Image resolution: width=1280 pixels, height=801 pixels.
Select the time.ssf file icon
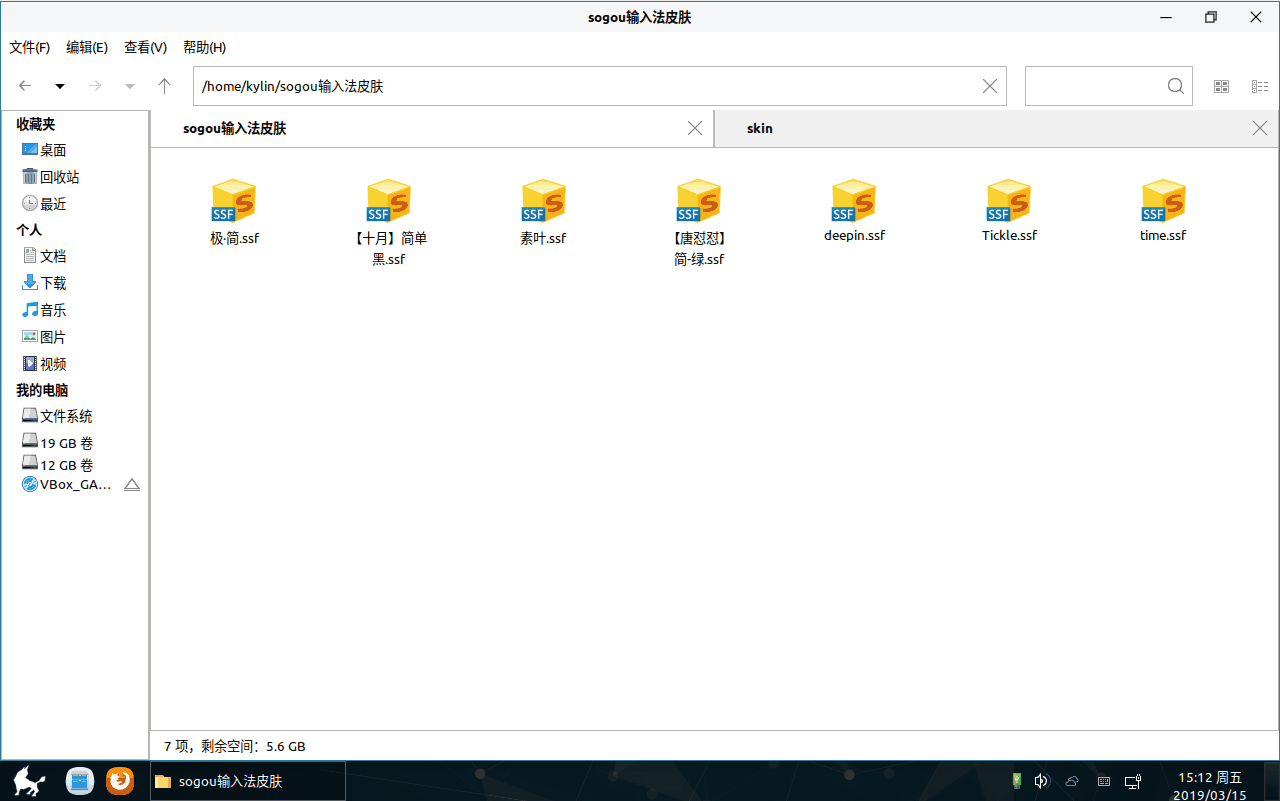click(x=1164, y=201)
